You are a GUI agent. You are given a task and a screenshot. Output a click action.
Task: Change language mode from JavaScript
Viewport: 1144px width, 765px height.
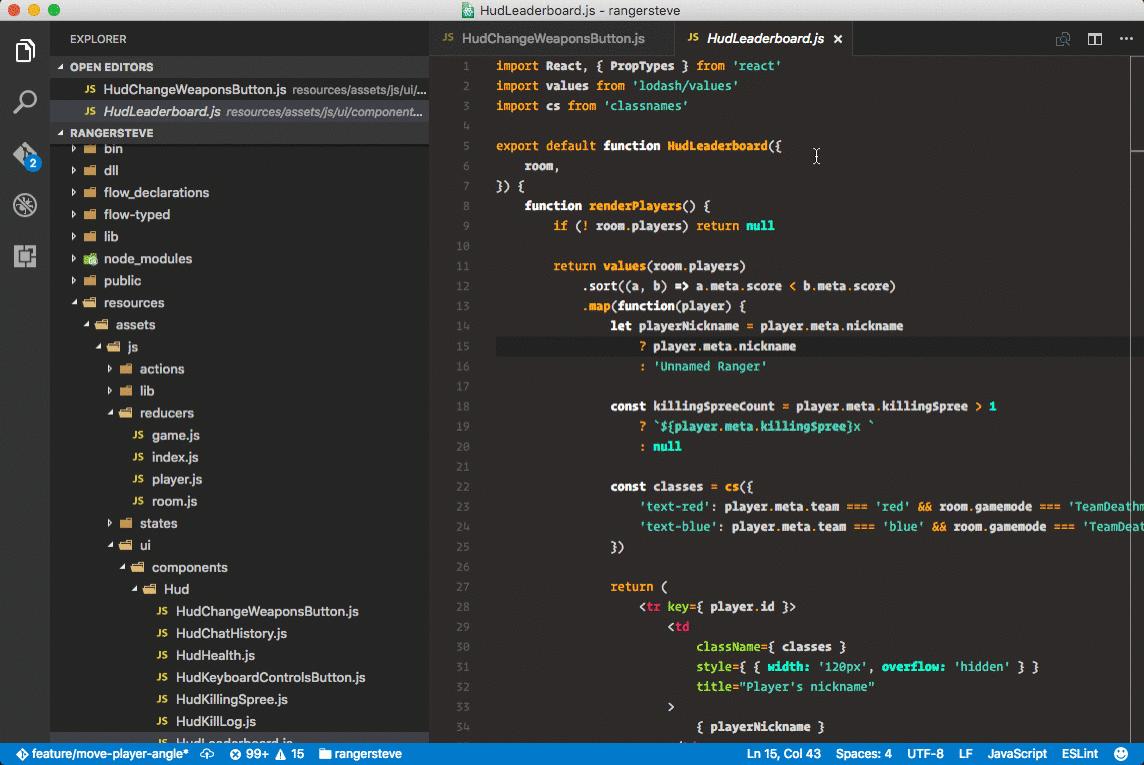pos(1016,753)
